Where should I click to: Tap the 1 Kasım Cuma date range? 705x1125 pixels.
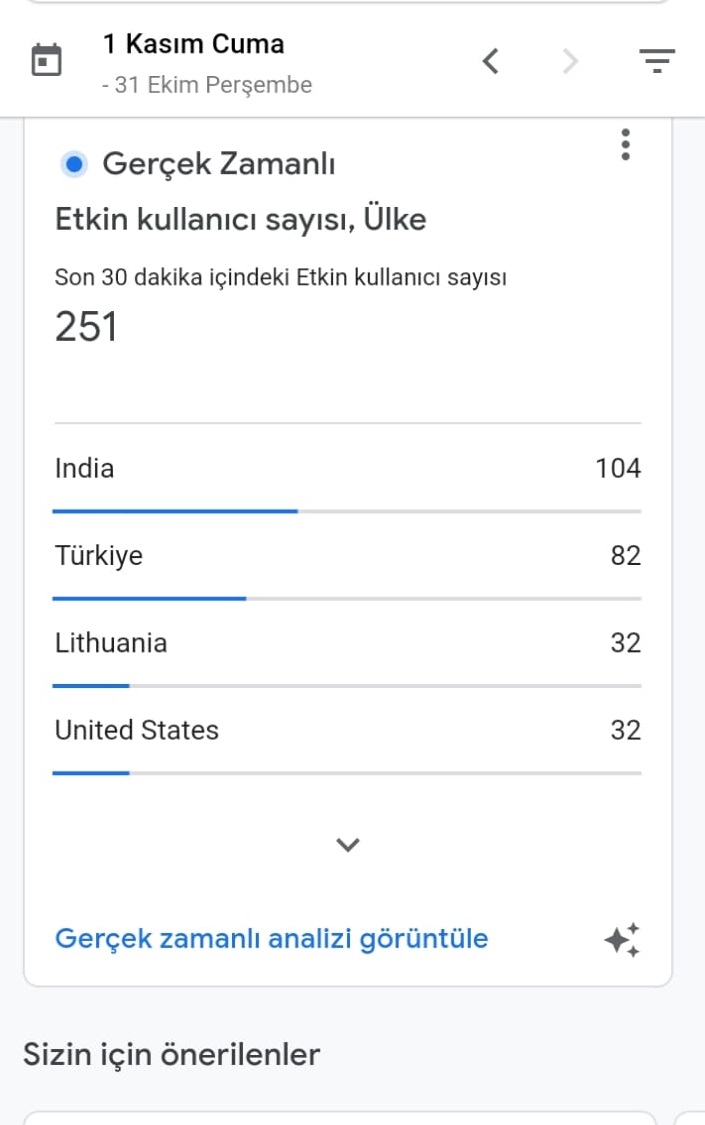point(194,44)
